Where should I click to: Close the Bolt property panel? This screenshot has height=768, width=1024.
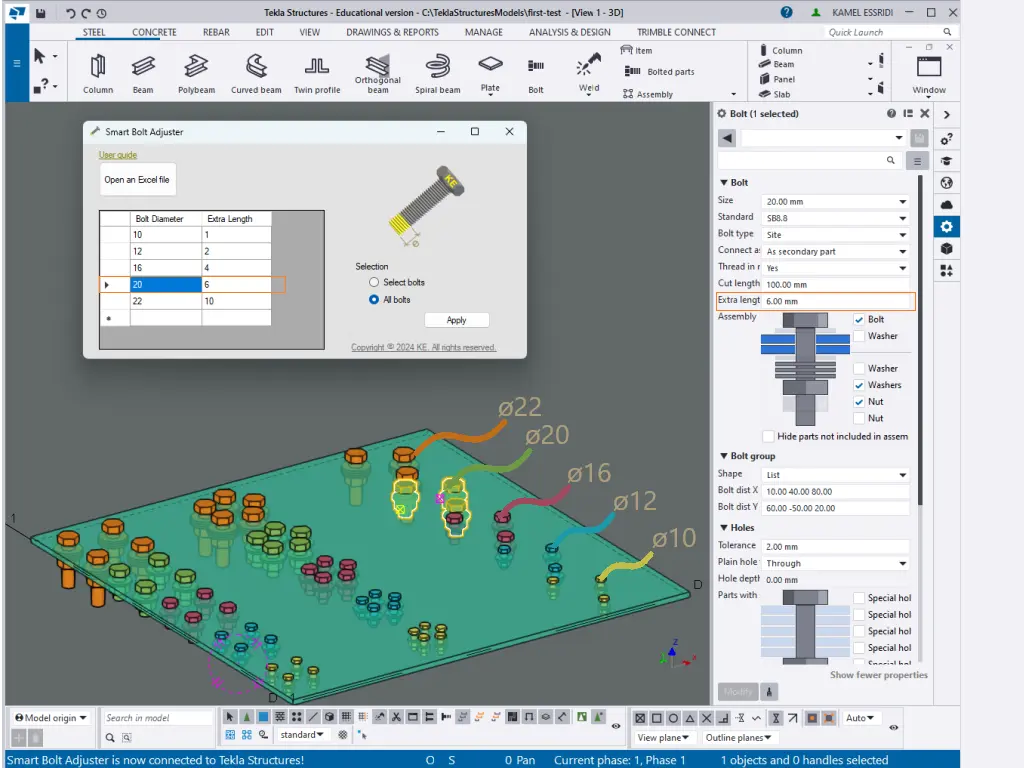click(x=925, y=114)
